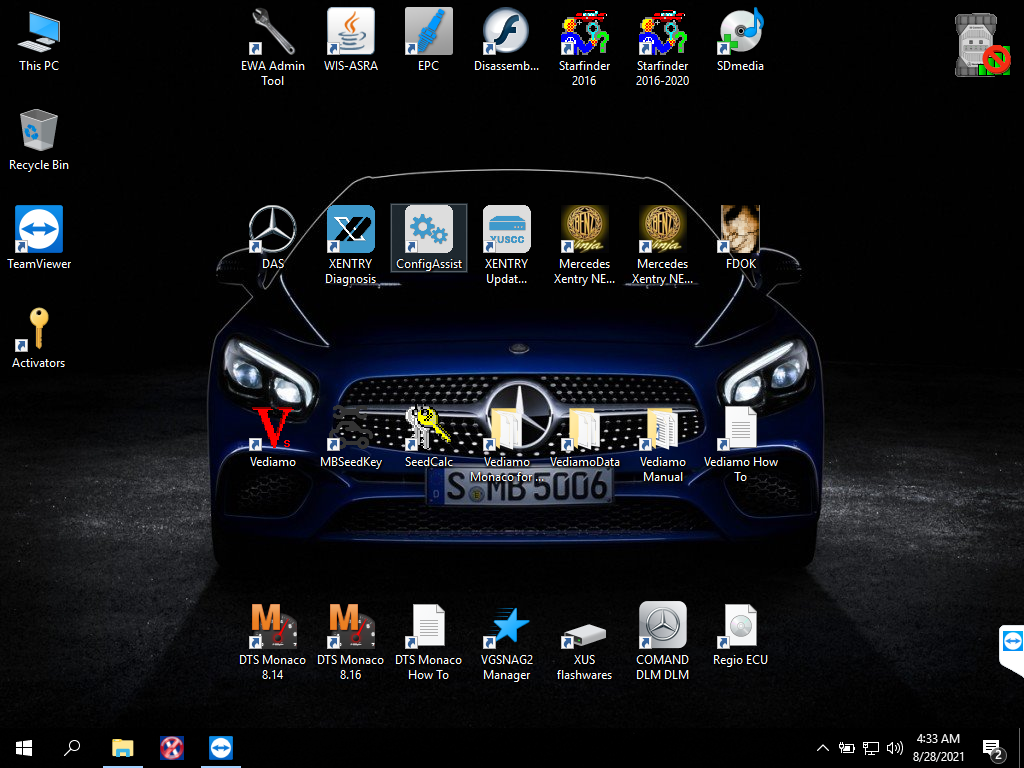1024x768 pixels.
Task: Click the Windows Start button
Action: (x=23, y=747)
